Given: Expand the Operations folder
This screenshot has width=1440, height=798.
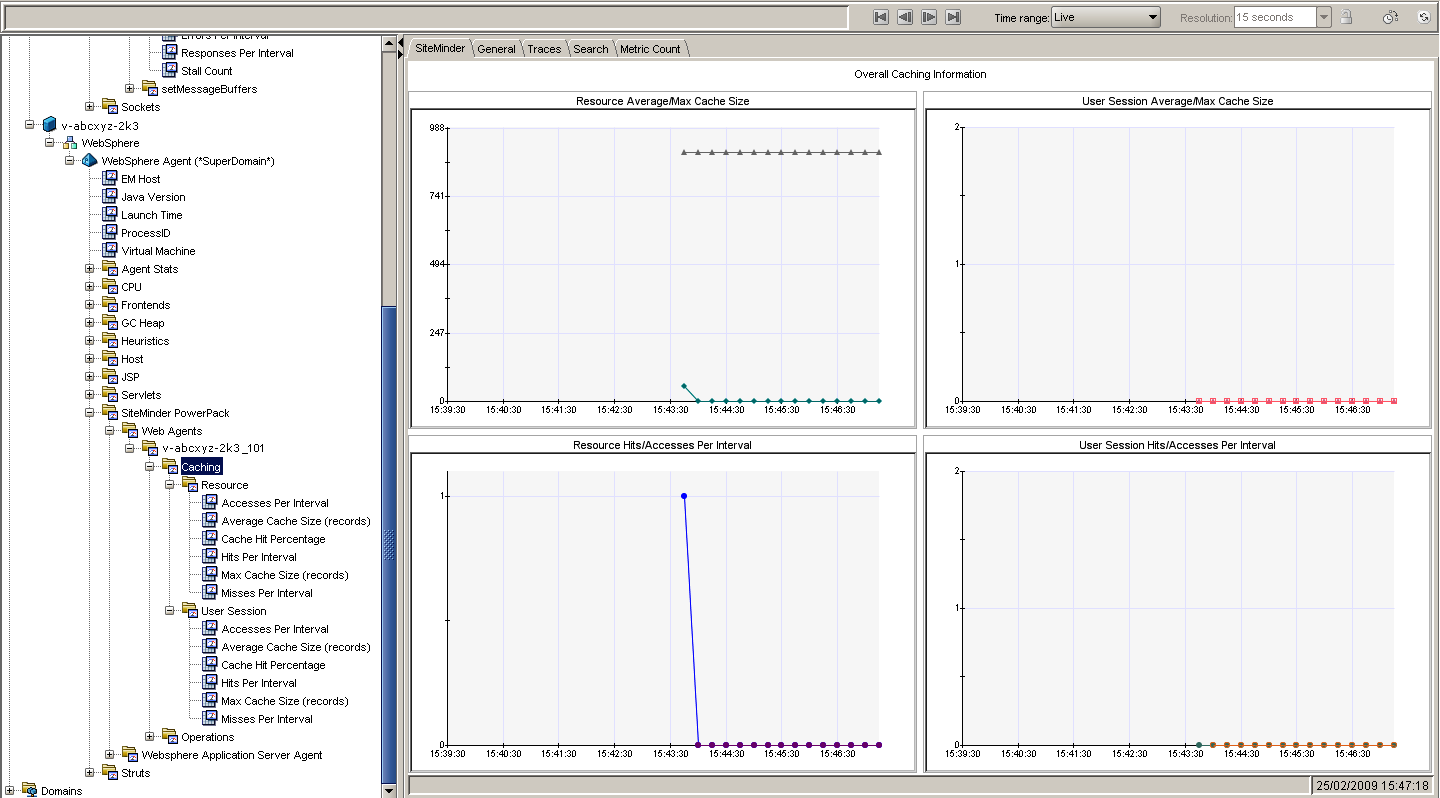Looking at the screenshot, I should (x=150, y=737).
